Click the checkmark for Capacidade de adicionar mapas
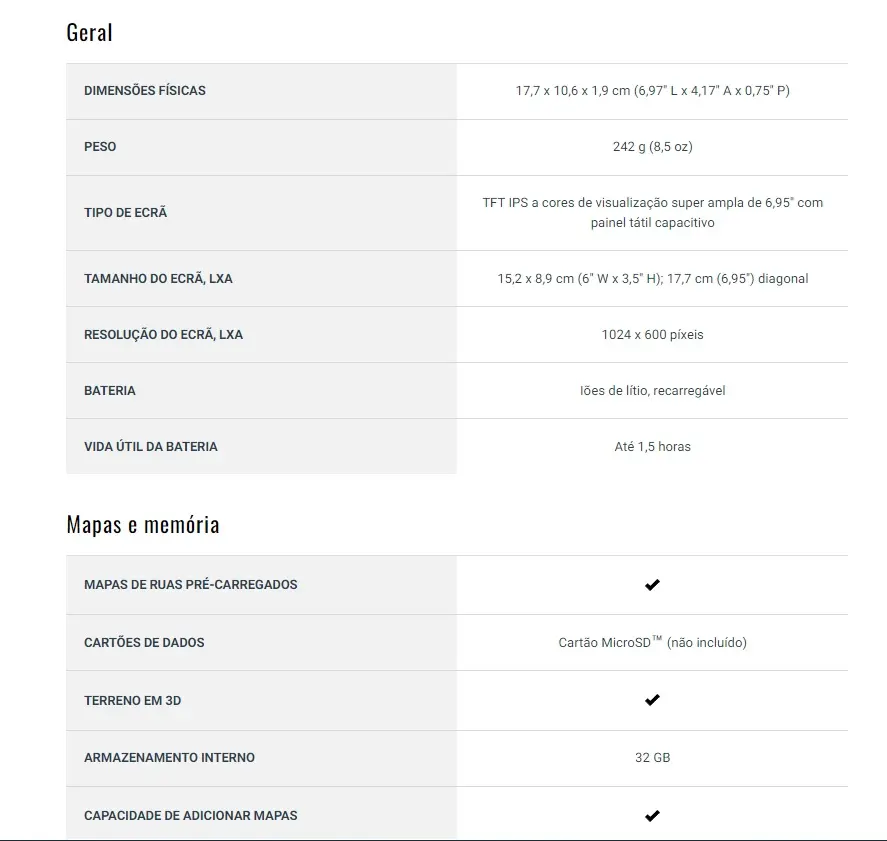Screen dimensions: 887x841 [652, 816]
